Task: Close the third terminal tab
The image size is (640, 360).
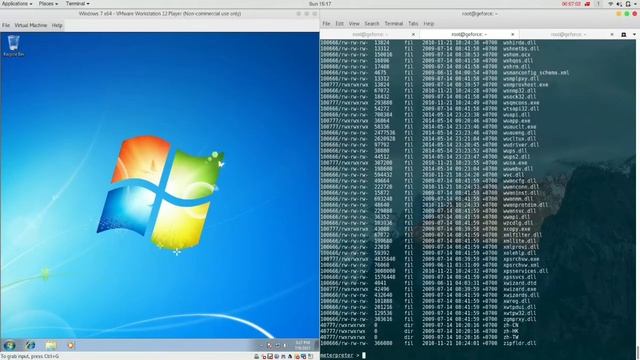Action: 612,35
